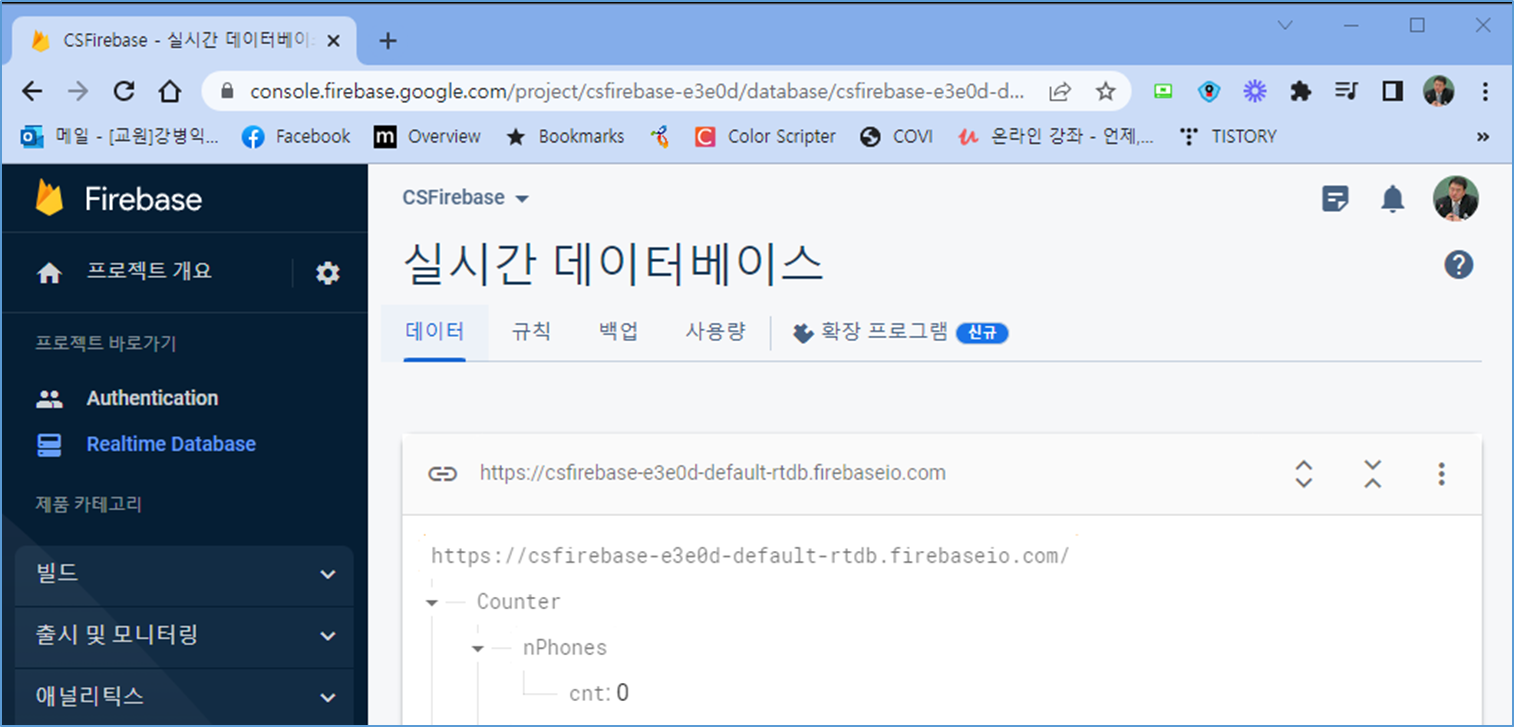Switch to the 데이터 tab
This screenshot has width=1514, height=727.
(434, 332)
